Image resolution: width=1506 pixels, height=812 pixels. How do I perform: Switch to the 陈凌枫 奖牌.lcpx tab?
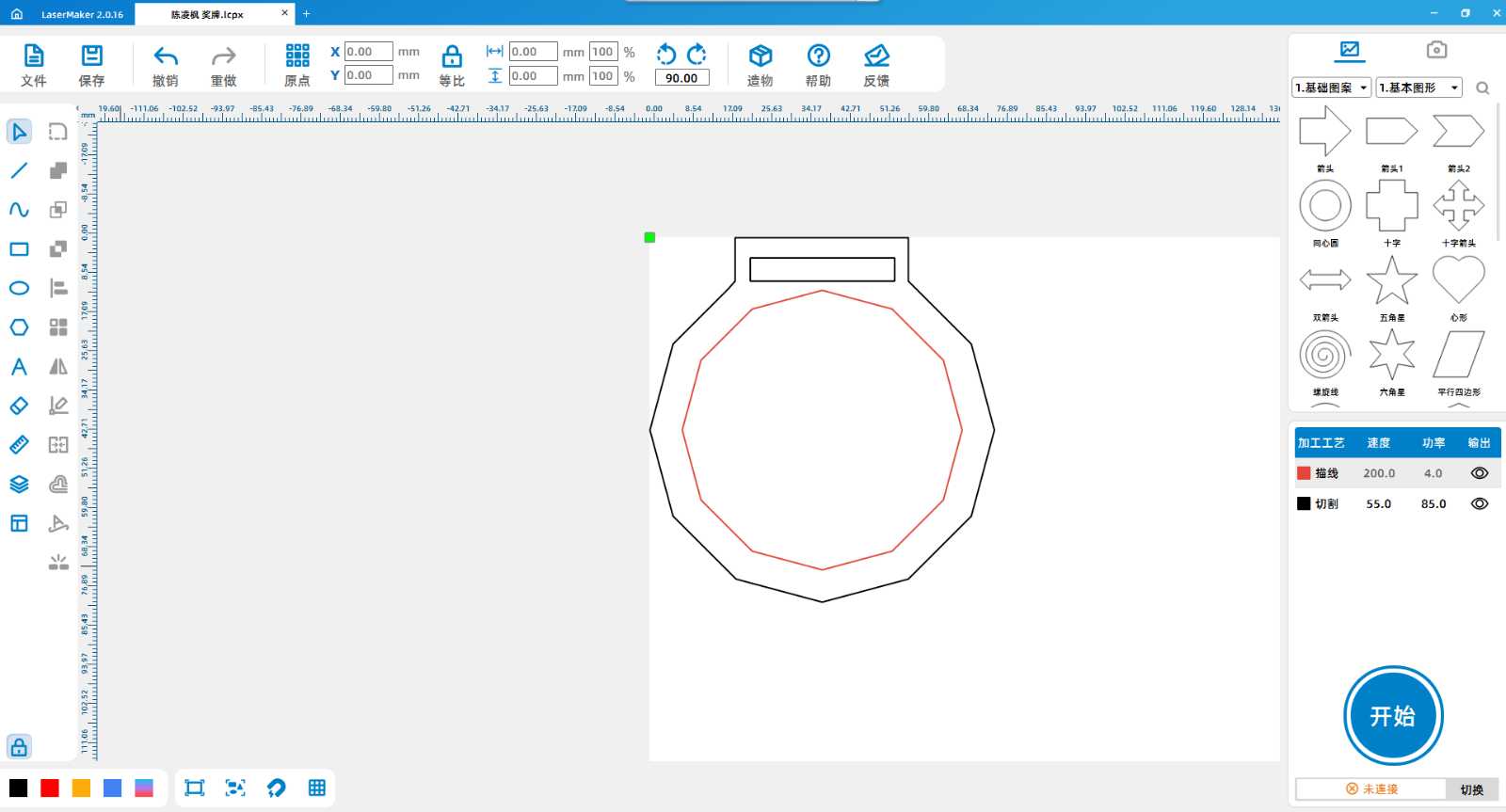[x=207, y=14]
